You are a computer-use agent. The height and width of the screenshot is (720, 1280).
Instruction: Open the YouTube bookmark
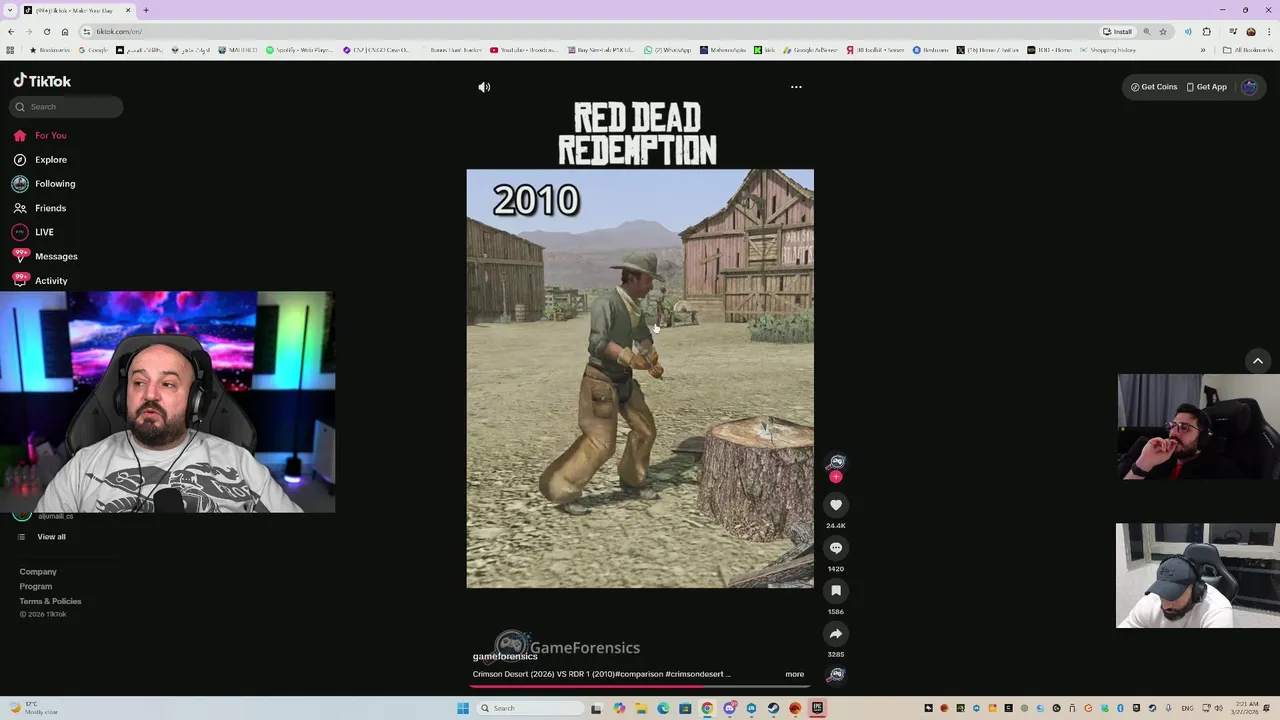pos(524,50)
